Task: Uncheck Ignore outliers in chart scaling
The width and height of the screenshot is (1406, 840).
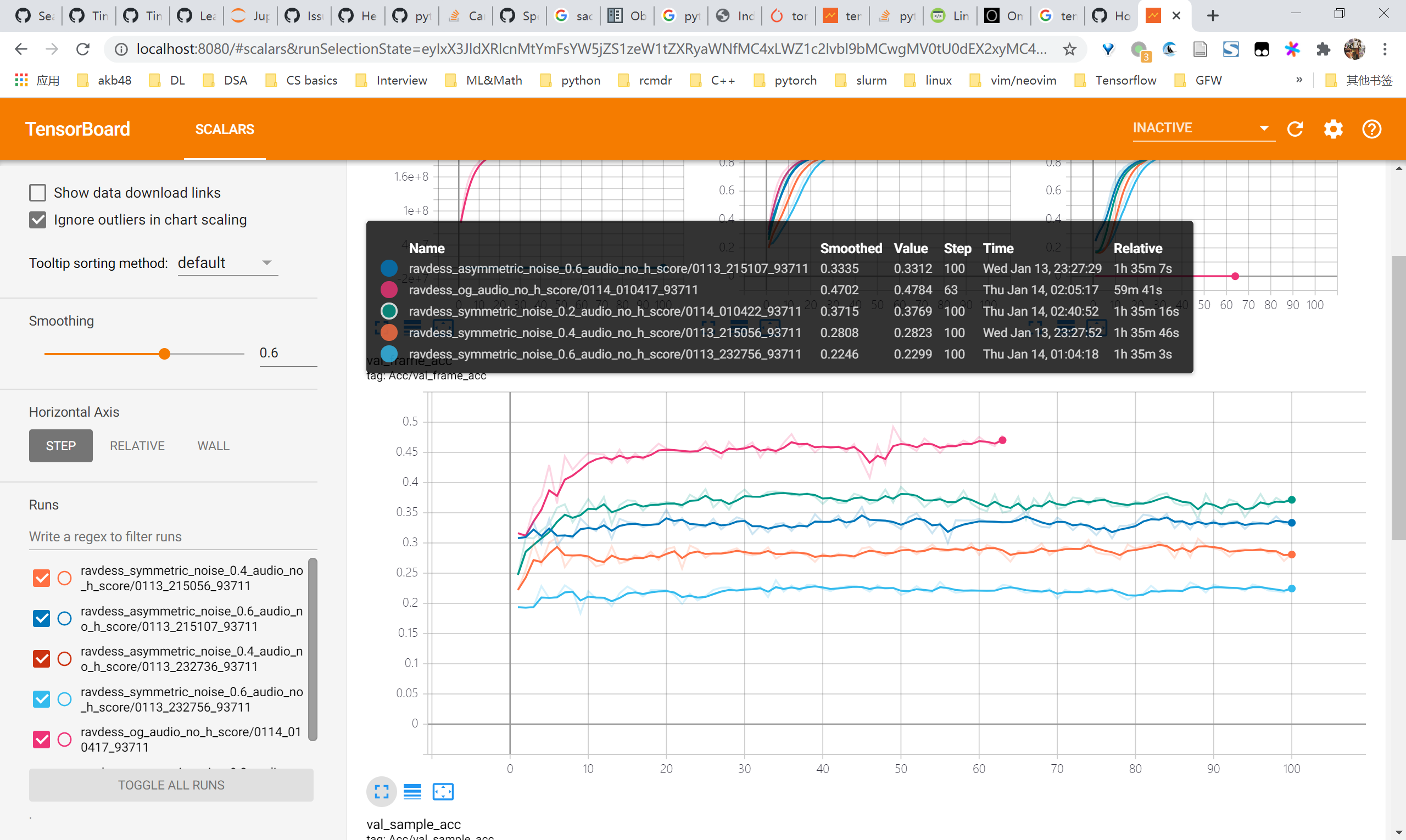Action: coord(37,220)
